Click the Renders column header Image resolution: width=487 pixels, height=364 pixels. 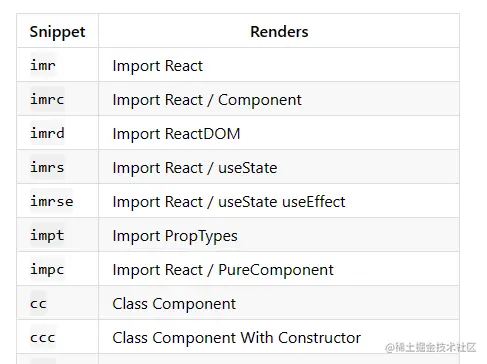(x=279, y=32)
